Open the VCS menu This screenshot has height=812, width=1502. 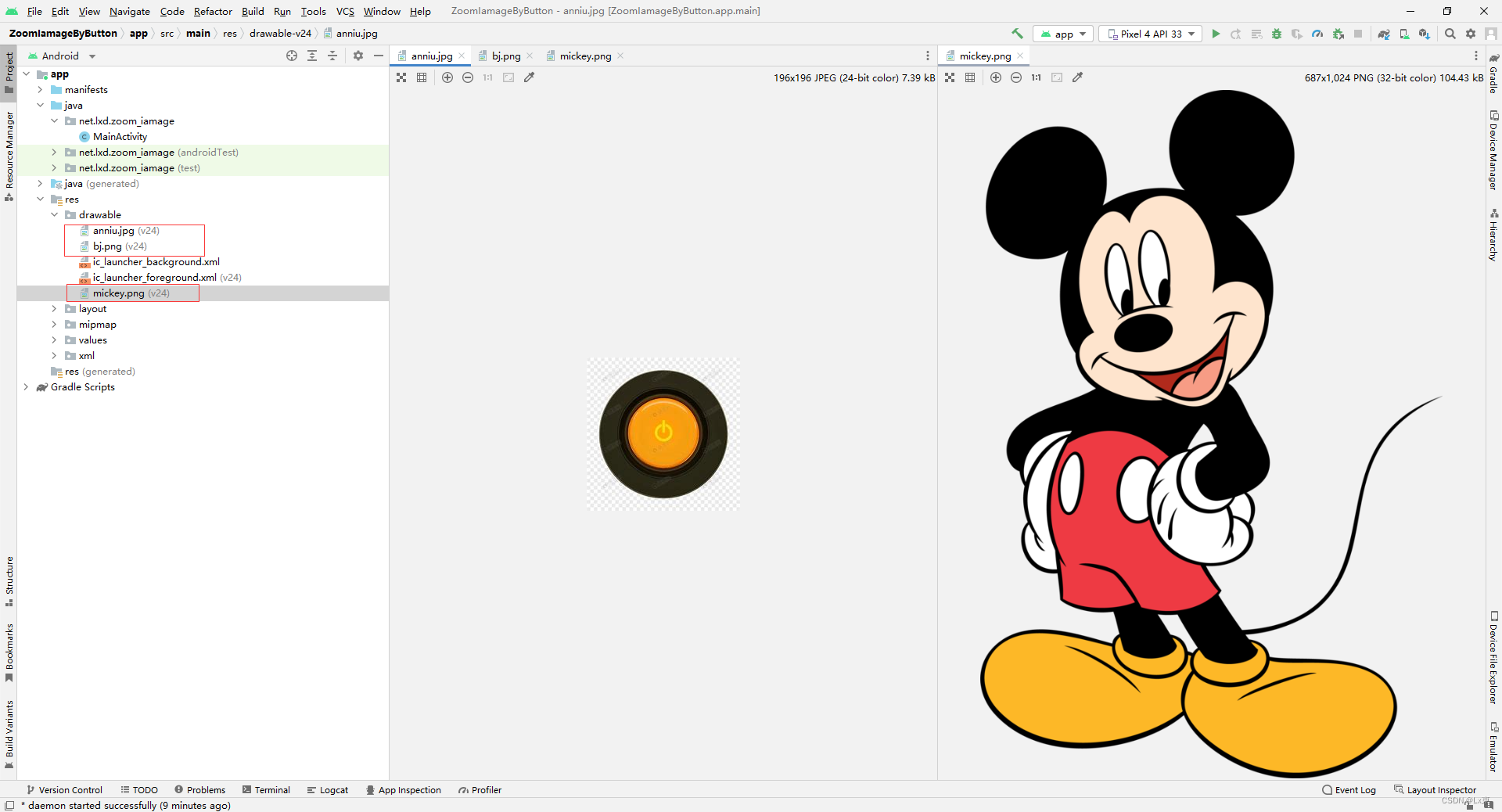(x=345, y=11)
